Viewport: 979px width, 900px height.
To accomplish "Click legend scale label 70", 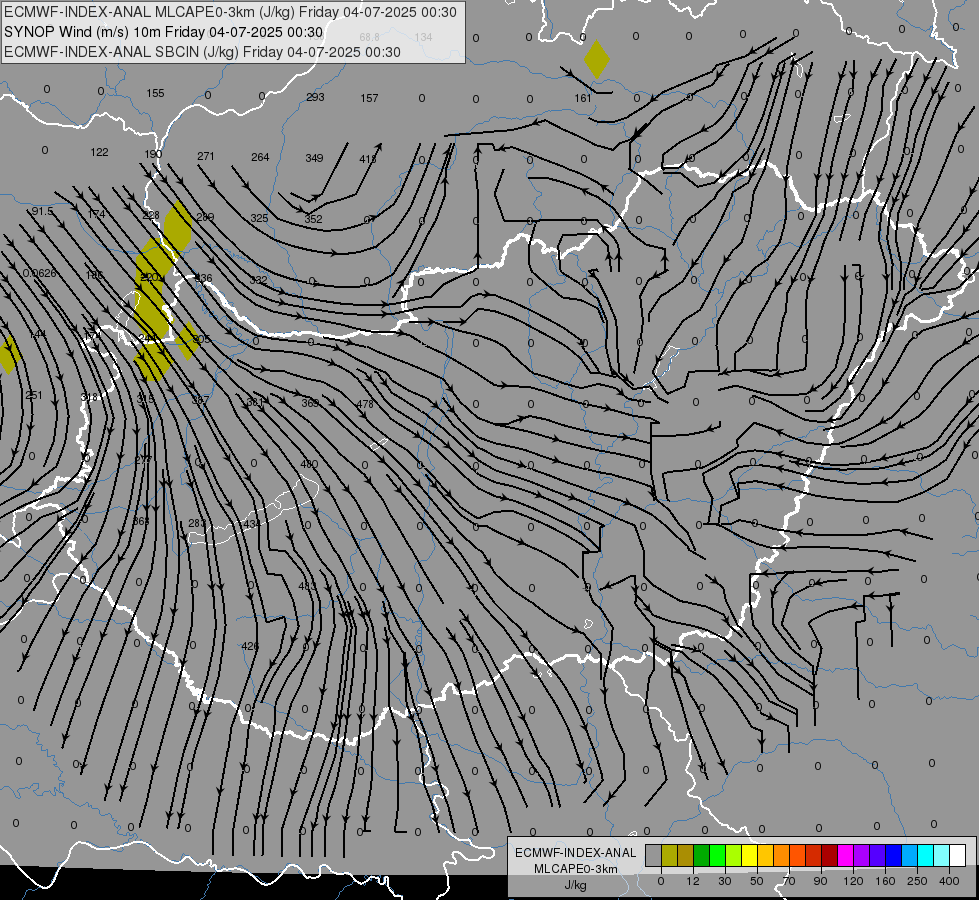I will pyautogui.click(x=789, y=881).
